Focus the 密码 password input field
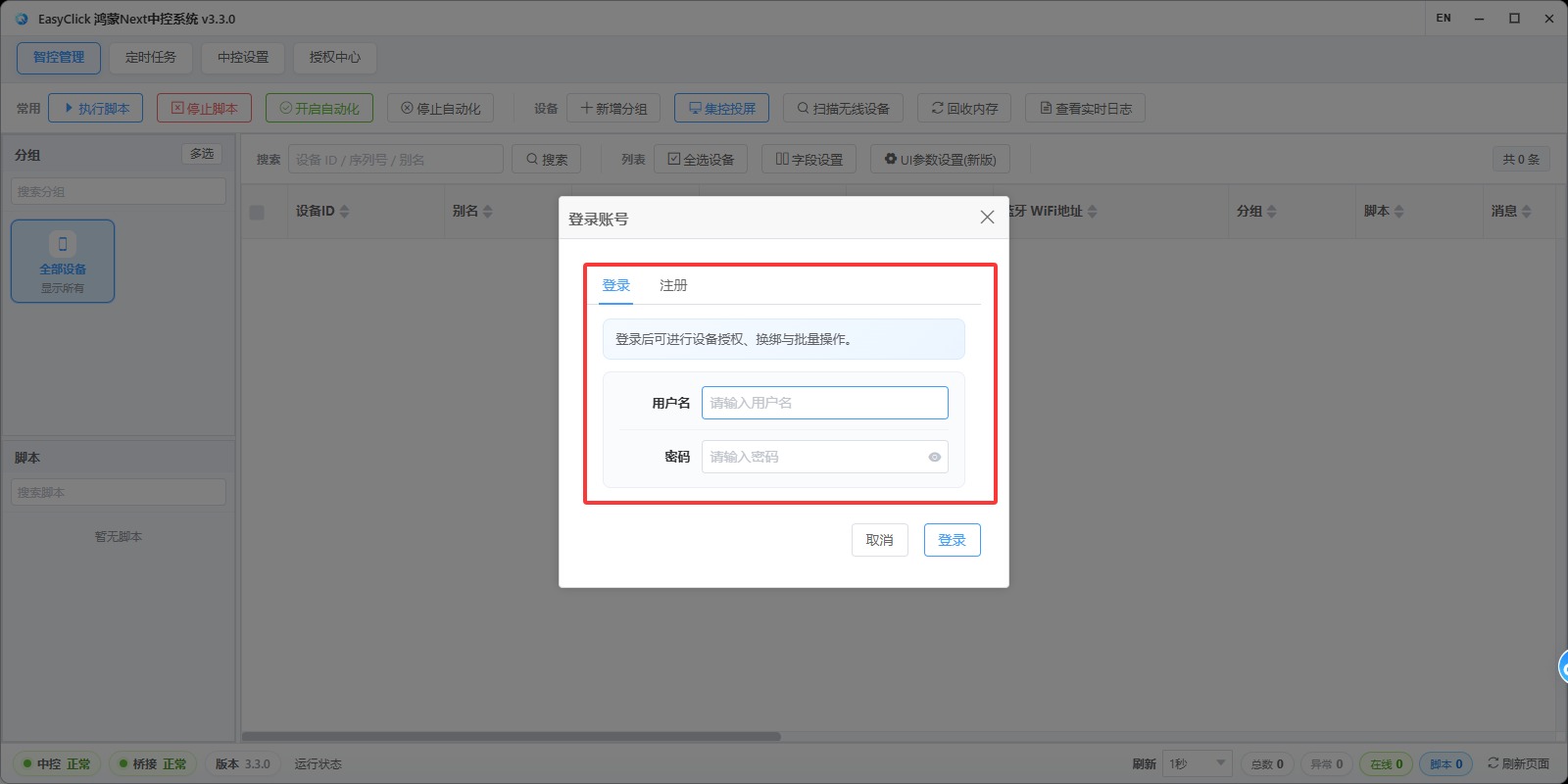The height and width of the screenshot is (784, 1568). [825, 457]
